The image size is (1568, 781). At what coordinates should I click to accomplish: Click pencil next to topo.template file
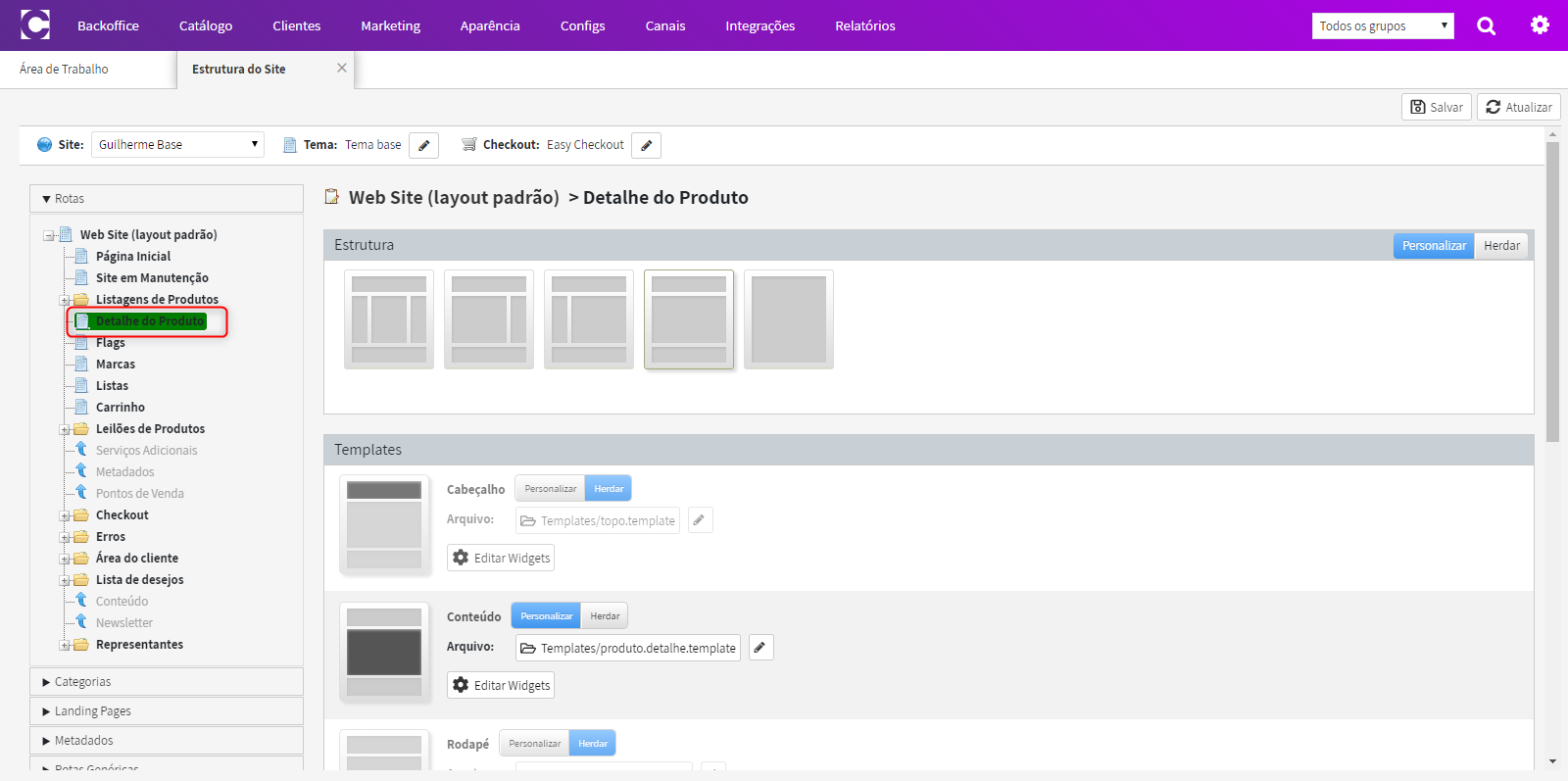(700, 520)
